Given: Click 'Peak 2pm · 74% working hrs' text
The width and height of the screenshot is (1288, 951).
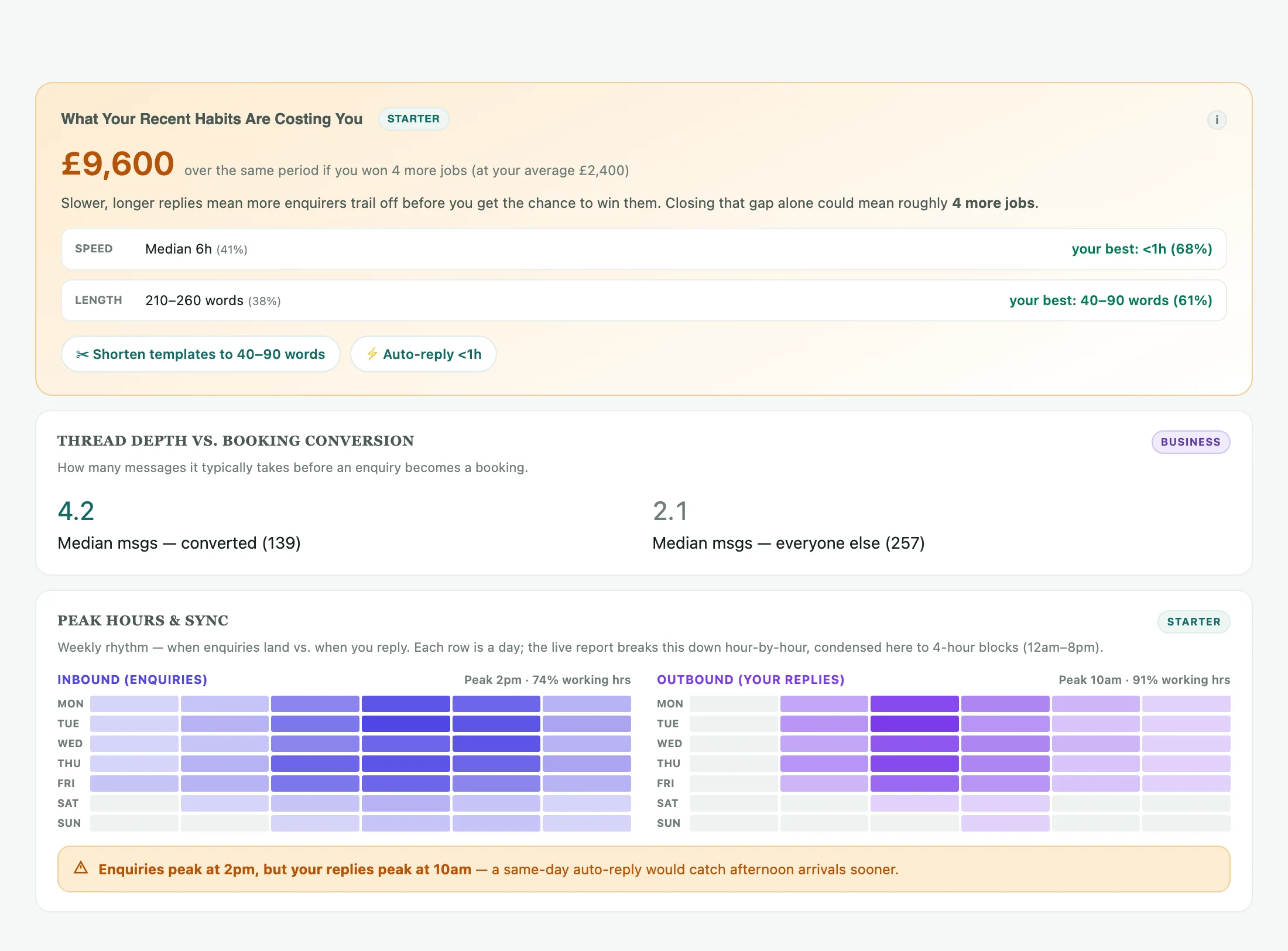Looking at the screenshot, I should [547, 680].
